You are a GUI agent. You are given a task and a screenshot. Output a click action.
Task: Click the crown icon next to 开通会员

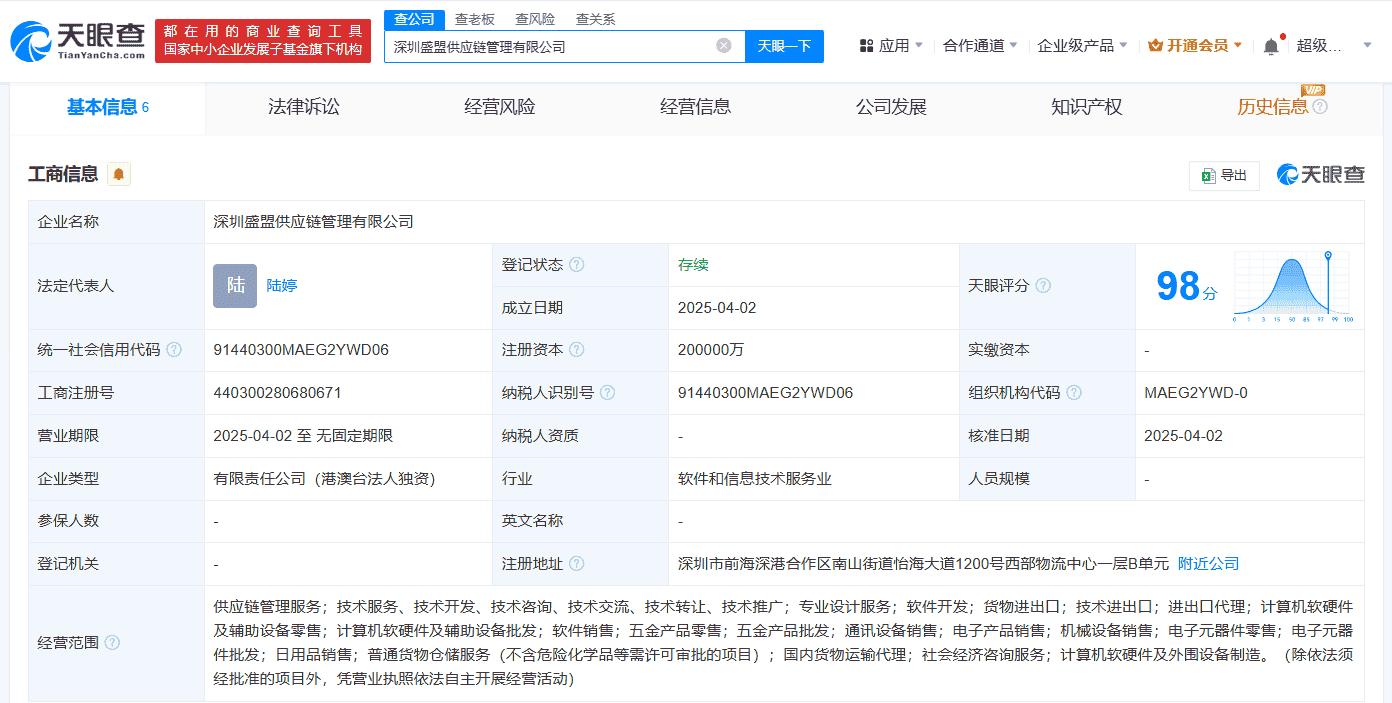click(1157, 45)
